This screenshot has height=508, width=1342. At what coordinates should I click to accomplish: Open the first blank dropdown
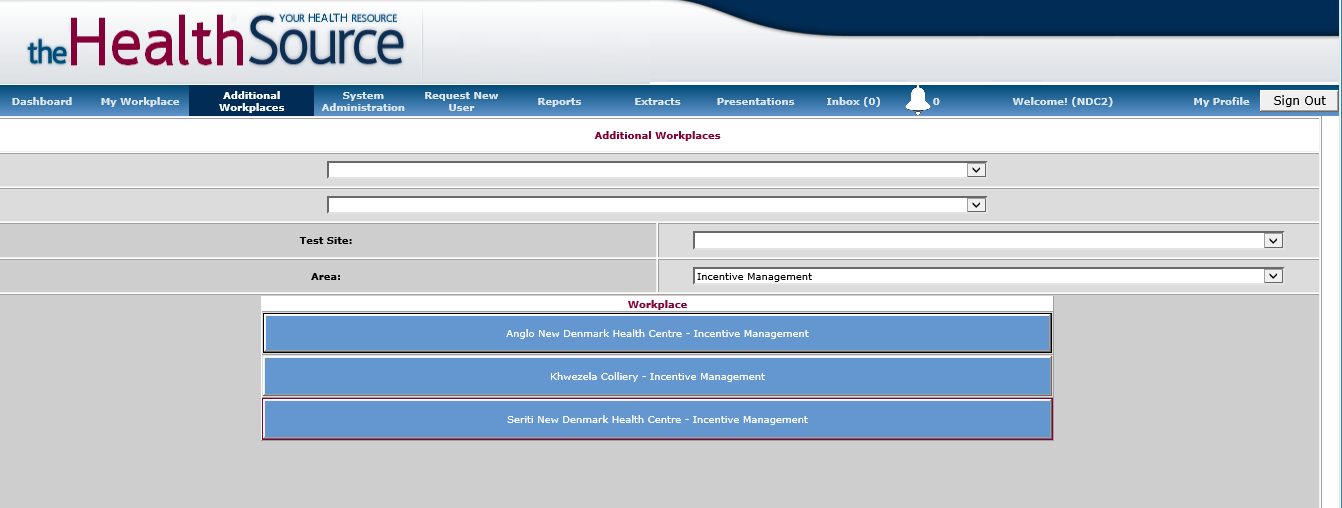tap(657, 170)
